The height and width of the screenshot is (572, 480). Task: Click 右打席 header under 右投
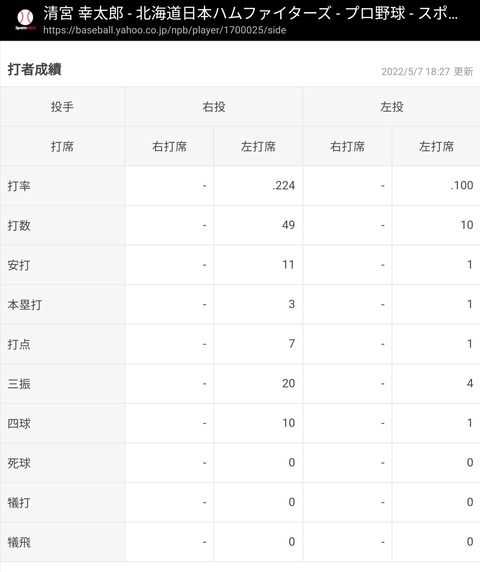point(170,147)
